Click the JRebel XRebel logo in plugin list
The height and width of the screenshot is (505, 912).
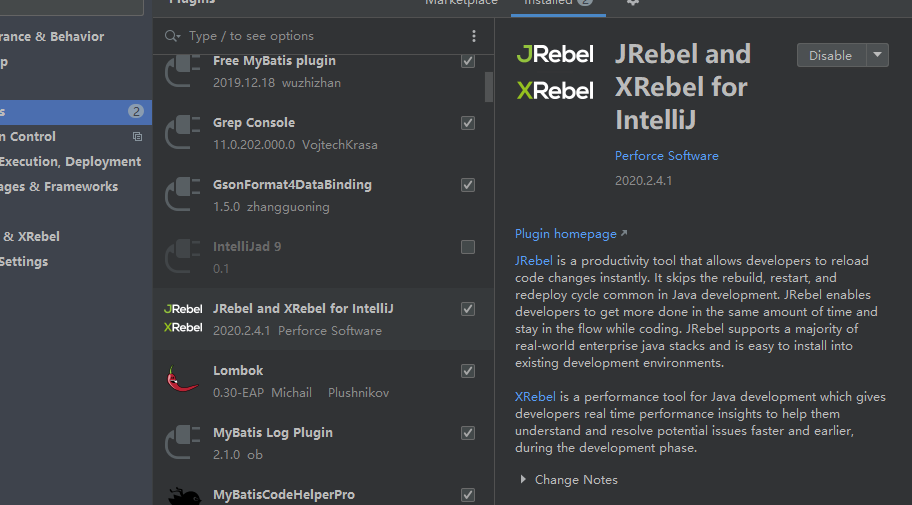[183, 318]
